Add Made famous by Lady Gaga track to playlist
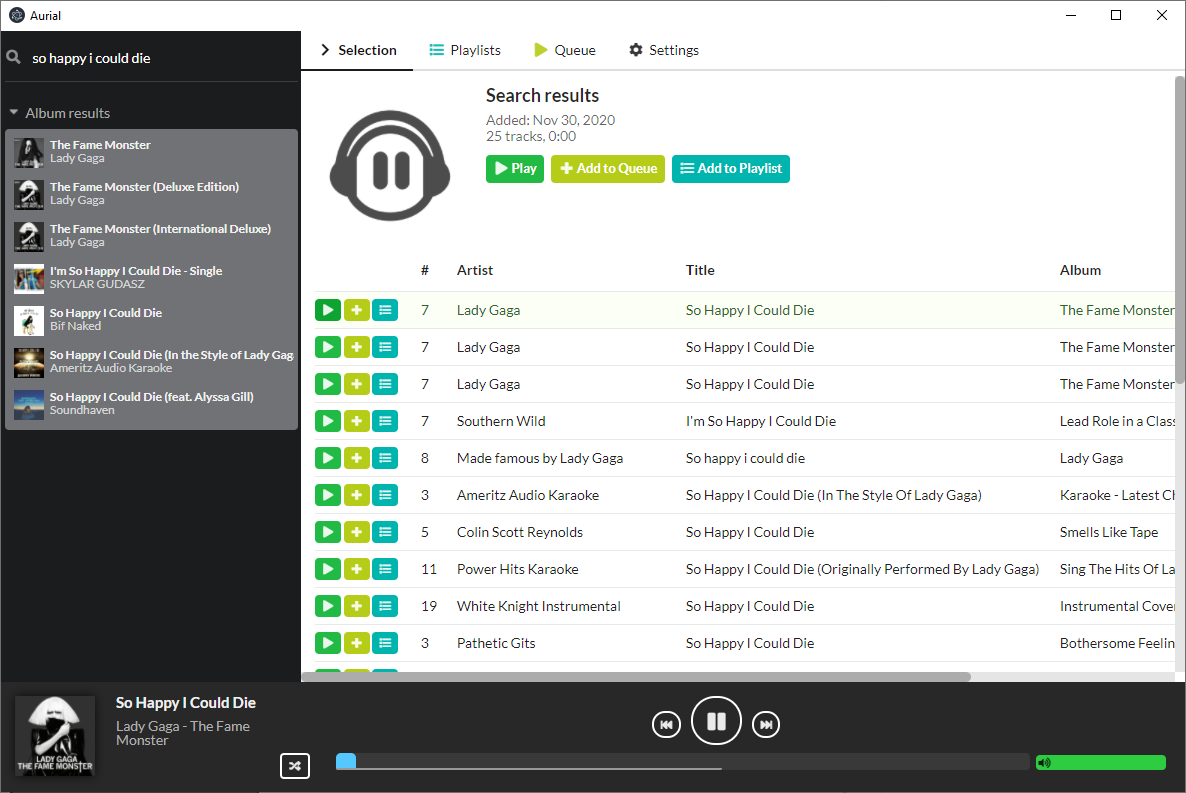Viewport: 1186px width, 793px height. pos(385,459)
